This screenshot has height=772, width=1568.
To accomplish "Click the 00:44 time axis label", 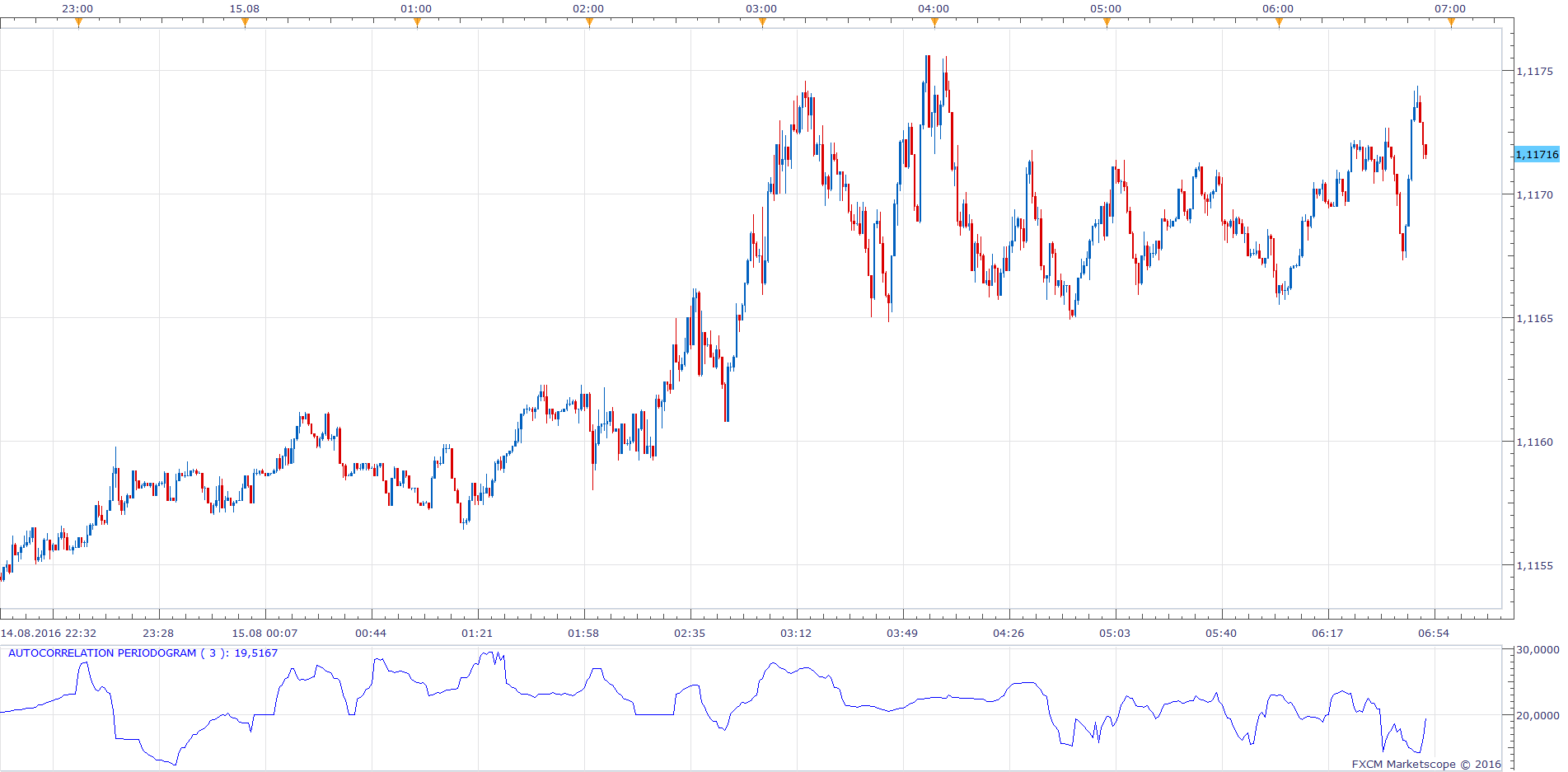I will click(371, 633).
